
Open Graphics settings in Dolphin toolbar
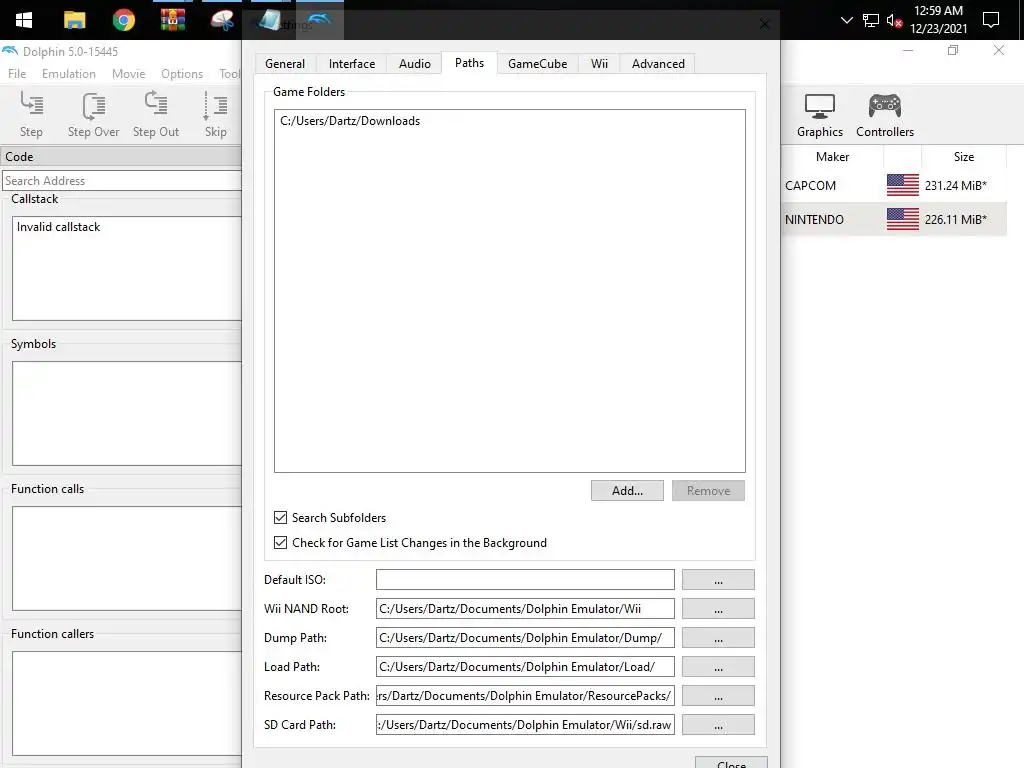coord(820,114)
